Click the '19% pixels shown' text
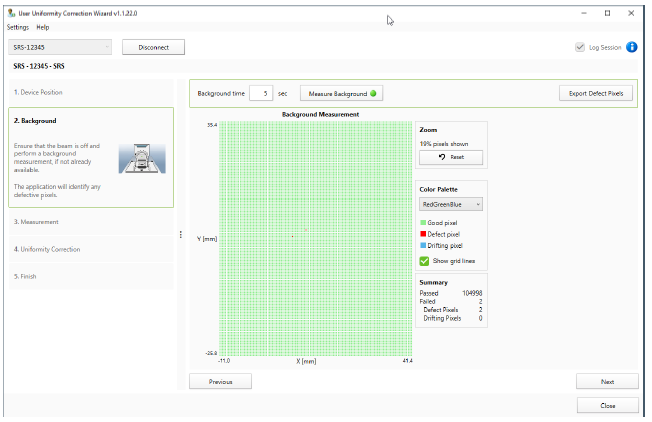The image size is (652, 422). pos(444,144)
